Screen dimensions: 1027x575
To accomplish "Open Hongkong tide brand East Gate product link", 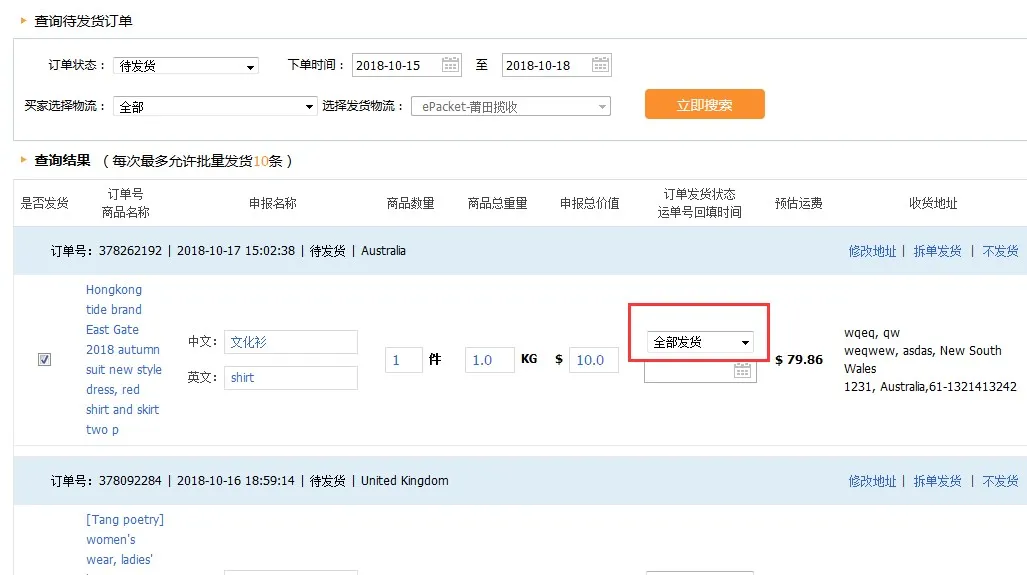I will click(x=123, y=360).
